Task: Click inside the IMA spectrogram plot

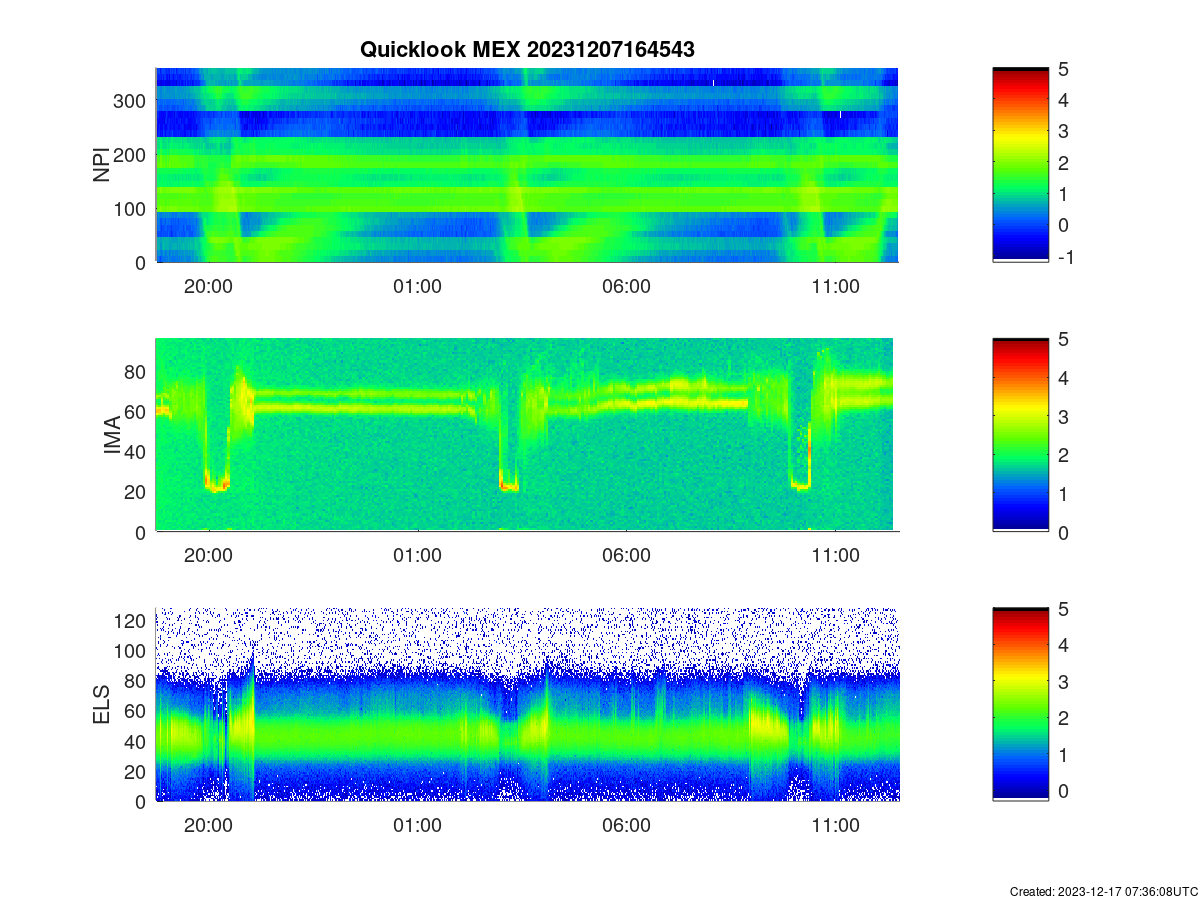Action: coord(525,434)
